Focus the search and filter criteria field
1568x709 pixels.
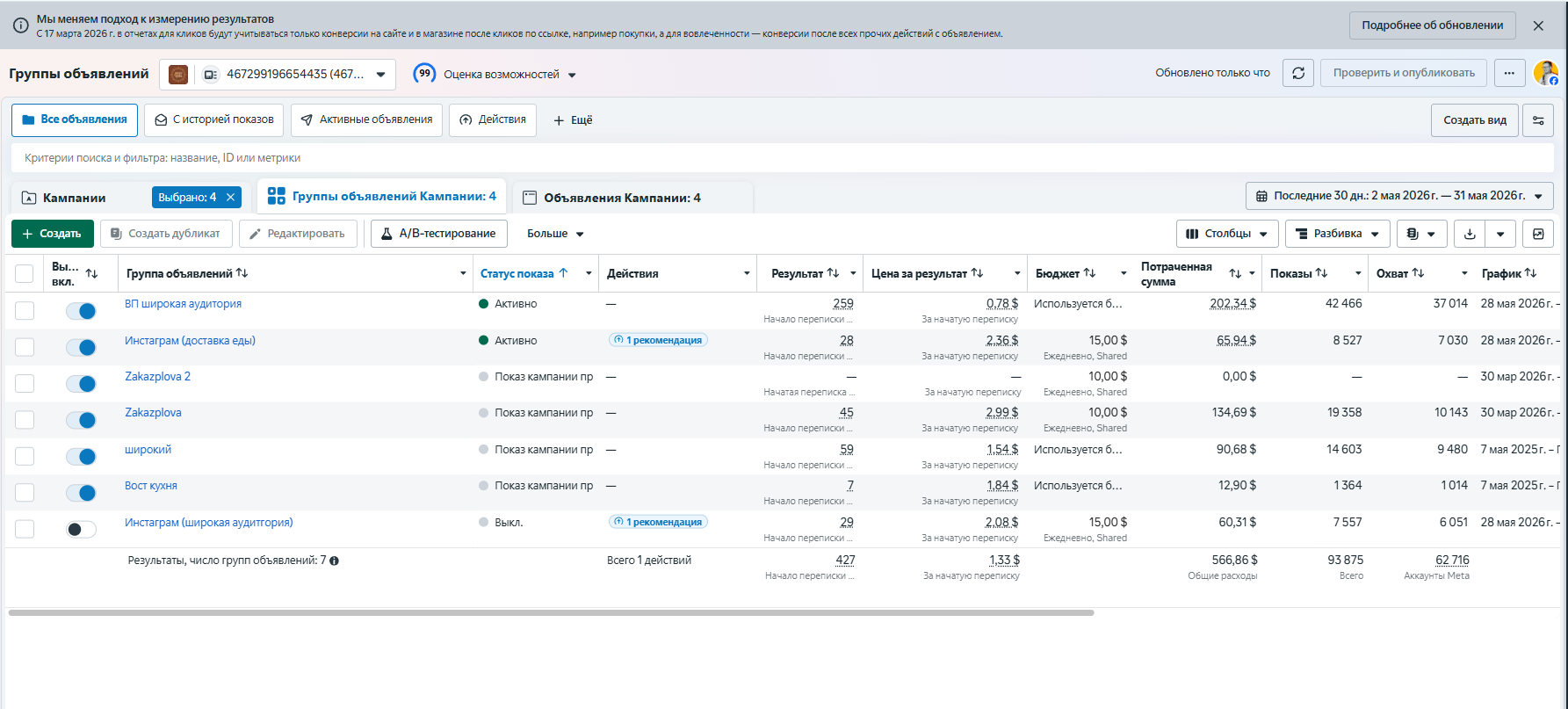pos(783,158)
